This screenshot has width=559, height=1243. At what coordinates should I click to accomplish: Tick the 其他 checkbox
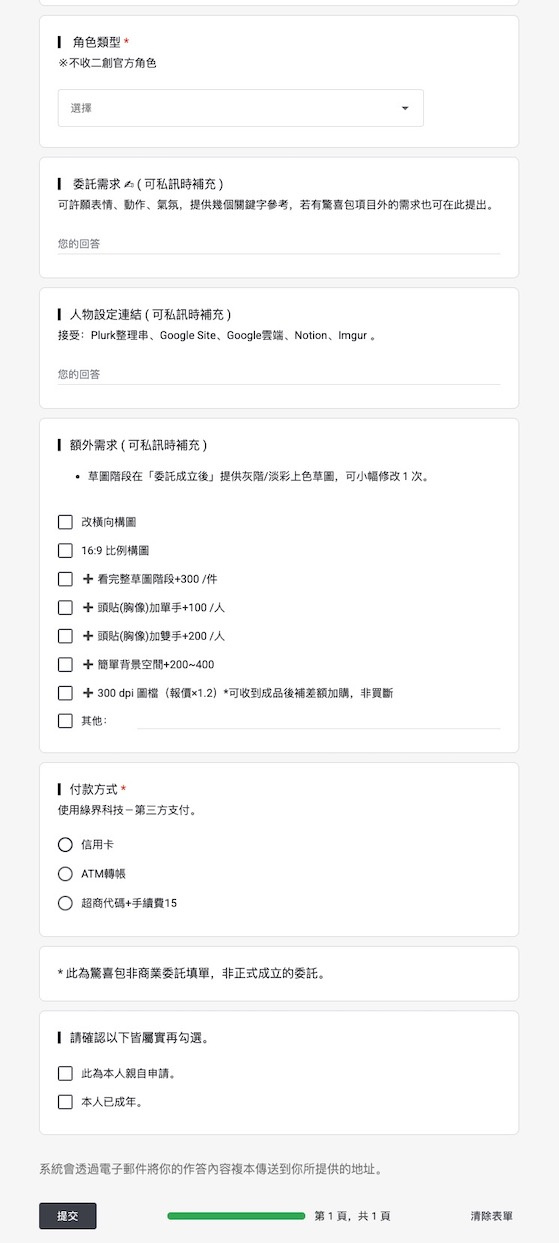point(65,721)
